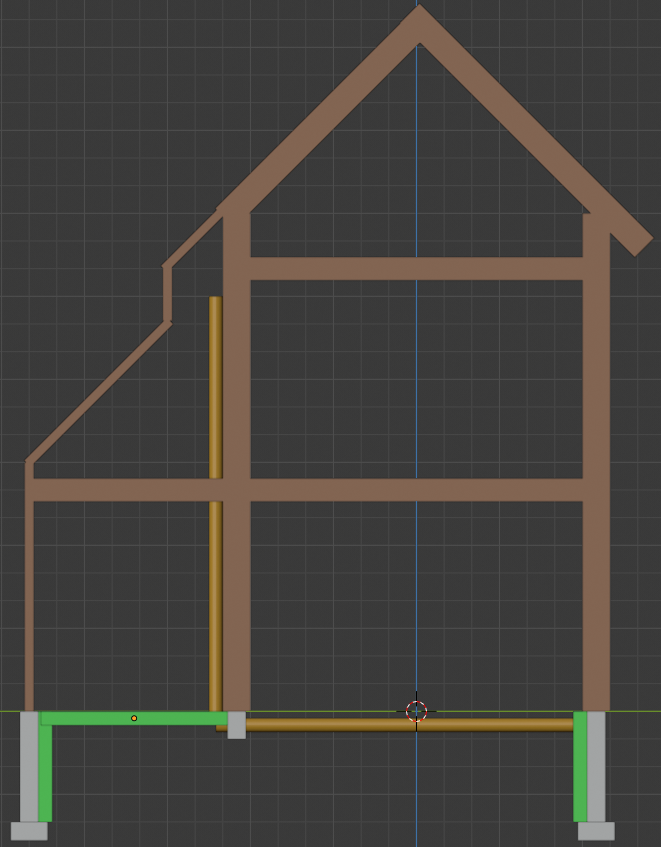661x847 pixels.
Task: Select the green vertical strip beside right foundation
Action: click(x=580, y=767)
